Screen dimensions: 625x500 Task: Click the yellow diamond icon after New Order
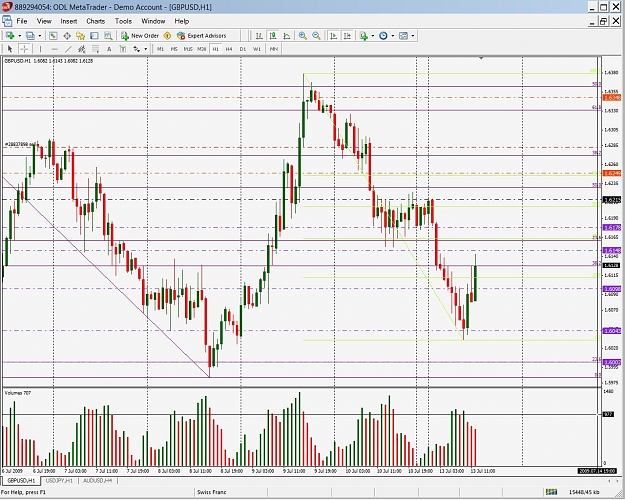(x=167, y=36)
